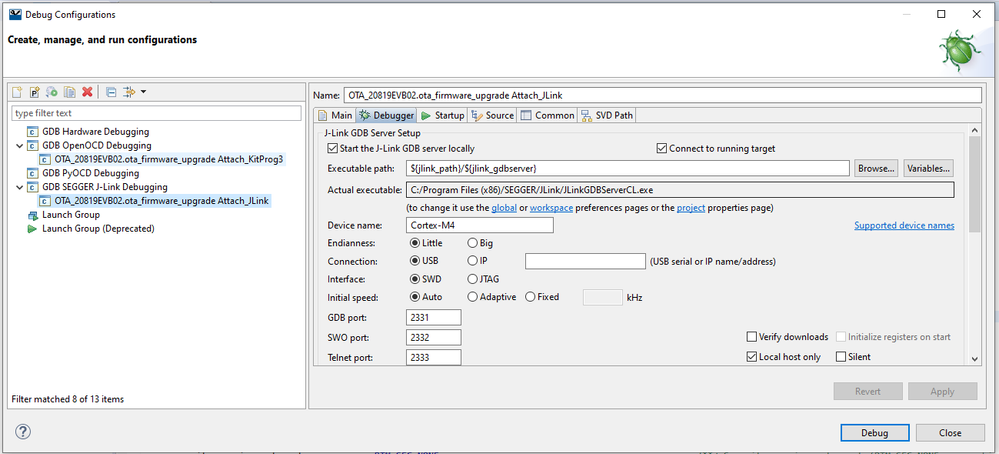Toggle Local host only checkbox
Screen dimensions: 999x454
[x=752, y=357]
